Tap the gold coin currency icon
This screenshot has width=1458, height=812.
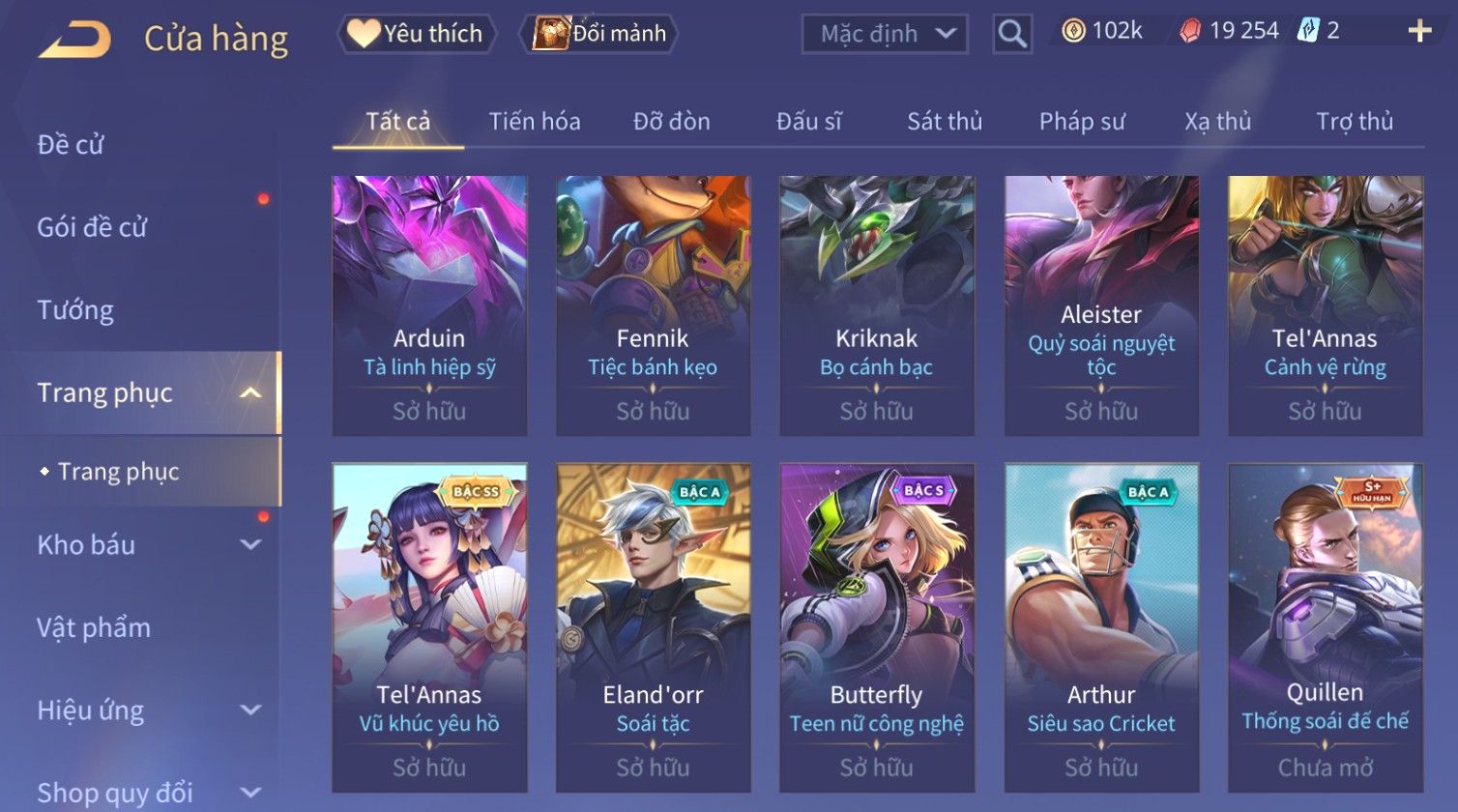pyautogui.click(x=1073, y=32)
